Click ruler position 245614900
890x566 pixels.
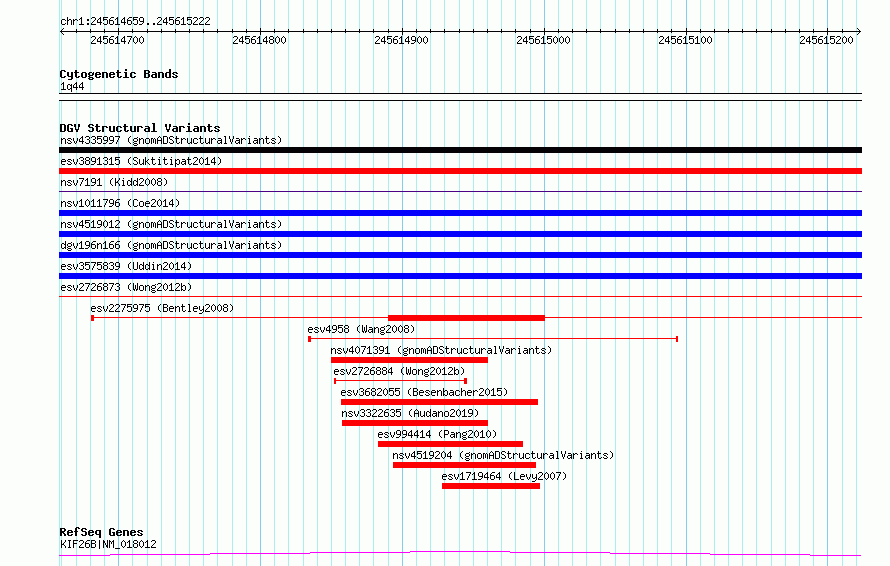tap(401, 40)
